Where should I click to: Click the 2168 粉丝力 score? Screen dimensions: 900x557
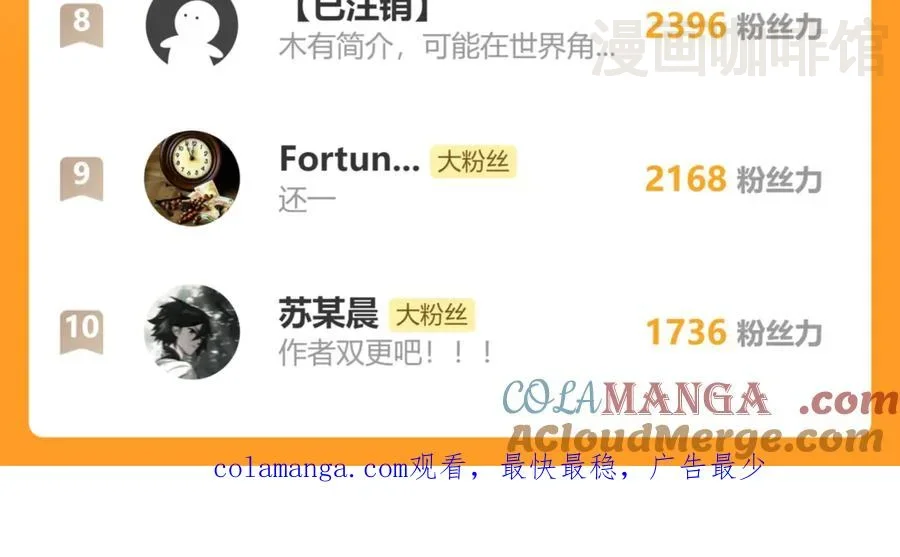[734, 179]
